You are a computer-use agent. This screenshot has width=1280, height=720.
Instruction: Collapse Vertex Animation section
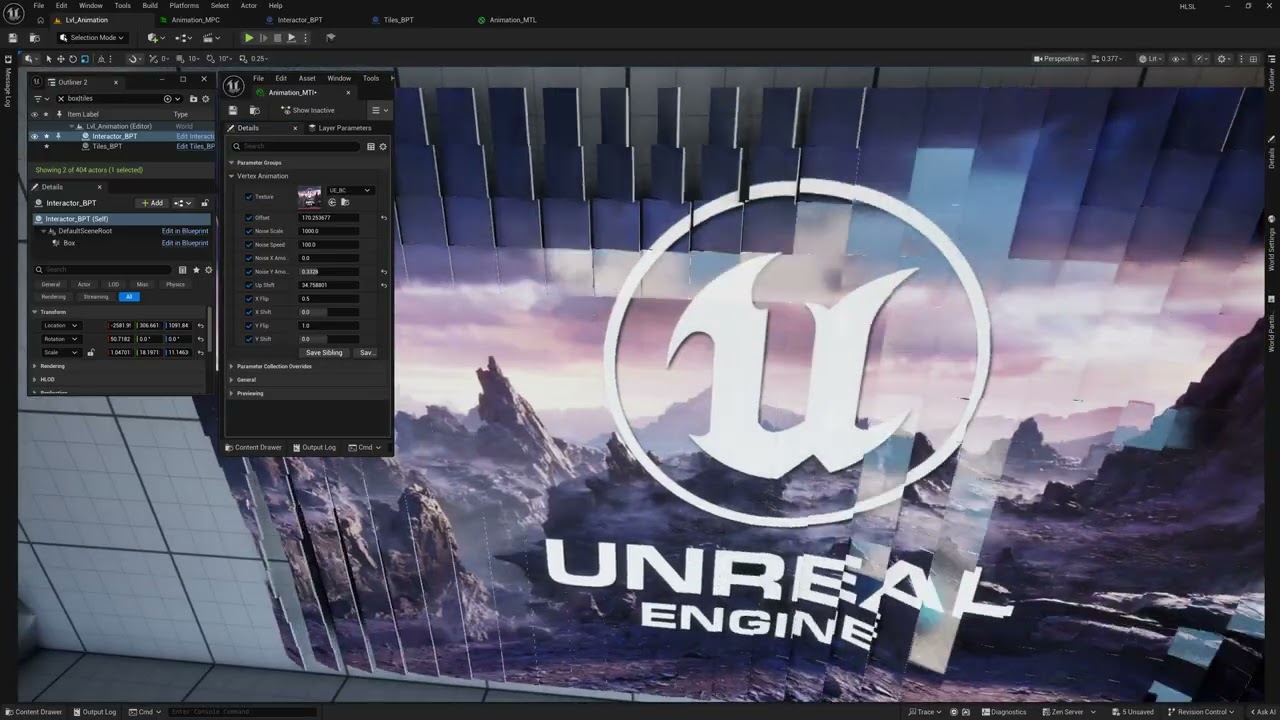coord(232,176)
